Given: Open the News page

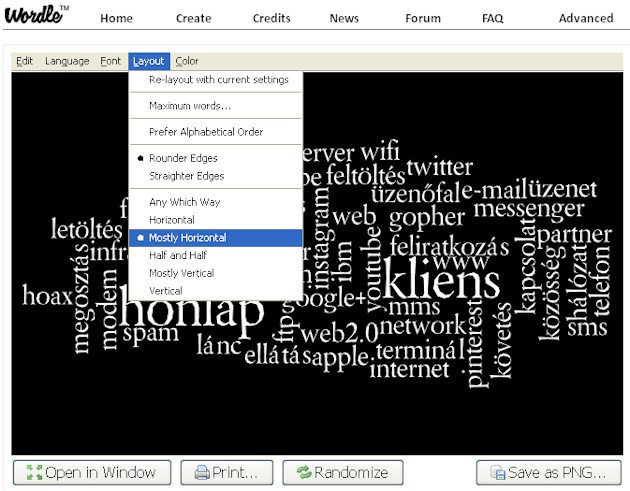Looking at the screenshot, I should (344, 18).
